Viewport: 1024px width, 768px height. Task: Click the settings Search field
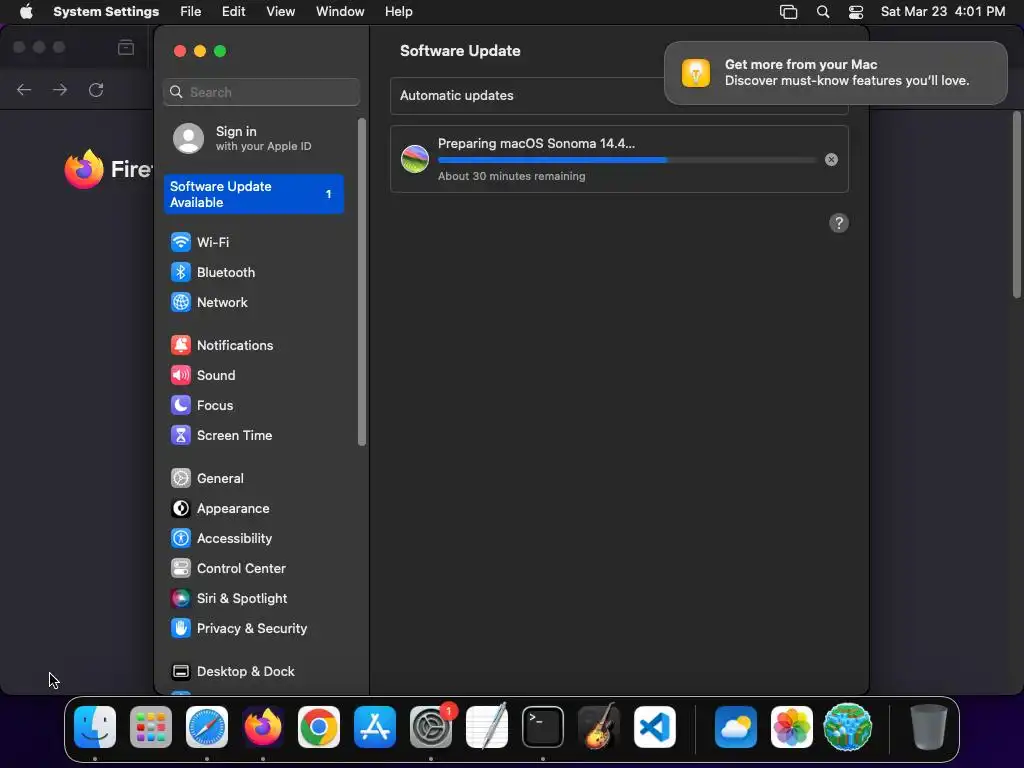(261, 92)
